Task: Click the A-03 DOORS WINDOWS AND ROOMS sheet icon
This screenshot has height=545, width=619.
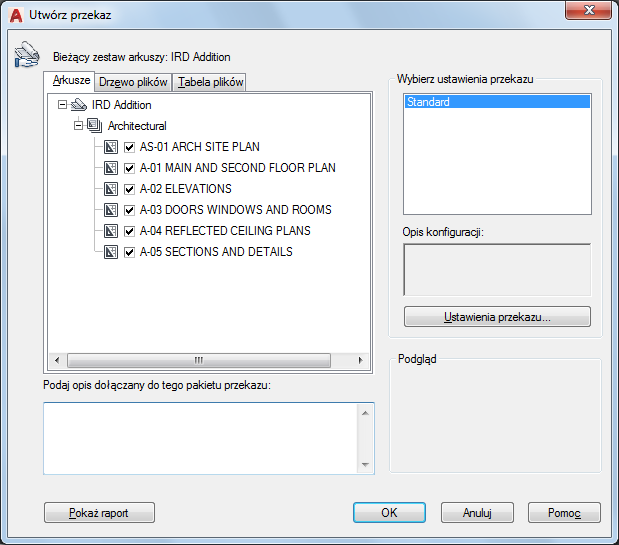Action: pyautogui.click(x=111, y=210)
